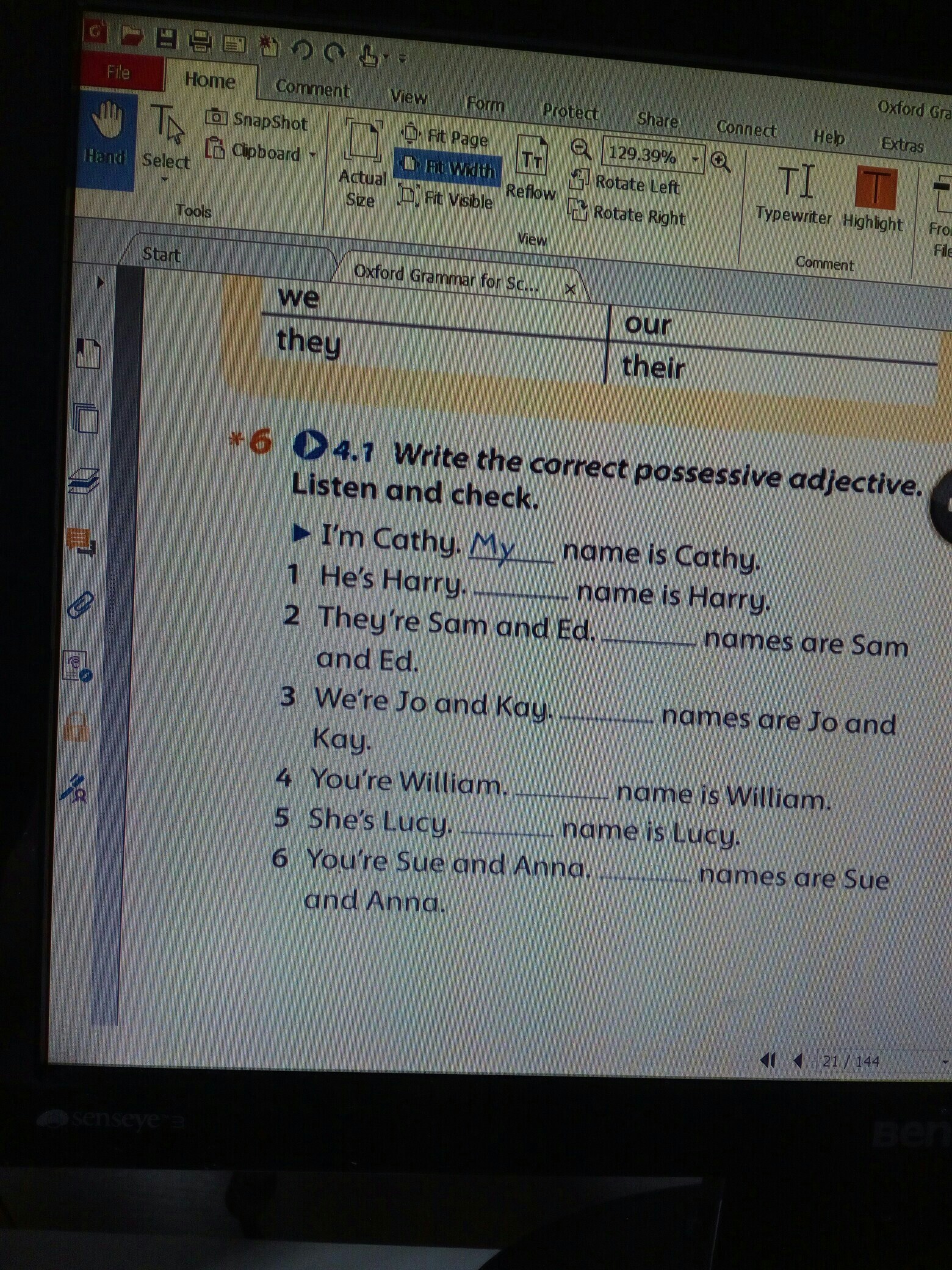This screenshot has height=1270, width=952.
Task: Expand the navigation panel with the arrow
Action: coord(100,282)
